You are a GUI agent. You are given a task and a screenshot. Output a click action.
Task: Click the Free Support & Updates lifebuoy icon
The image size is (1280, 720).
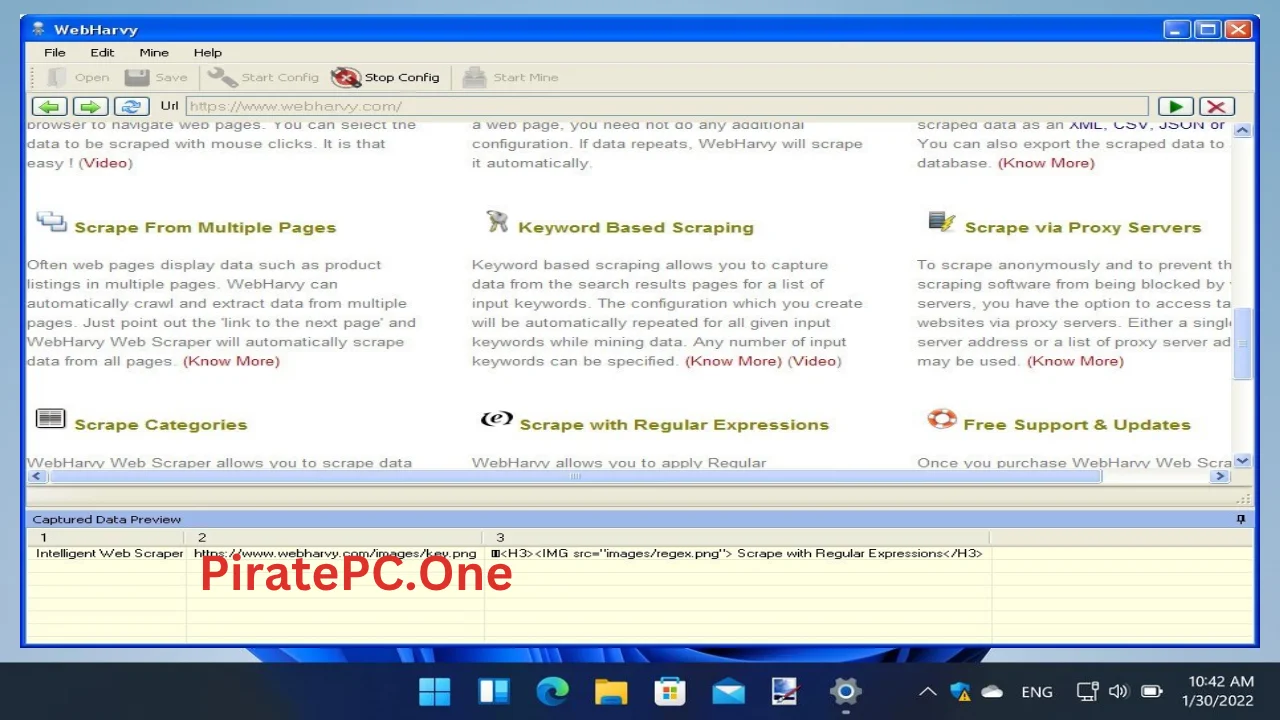(941, 419)
